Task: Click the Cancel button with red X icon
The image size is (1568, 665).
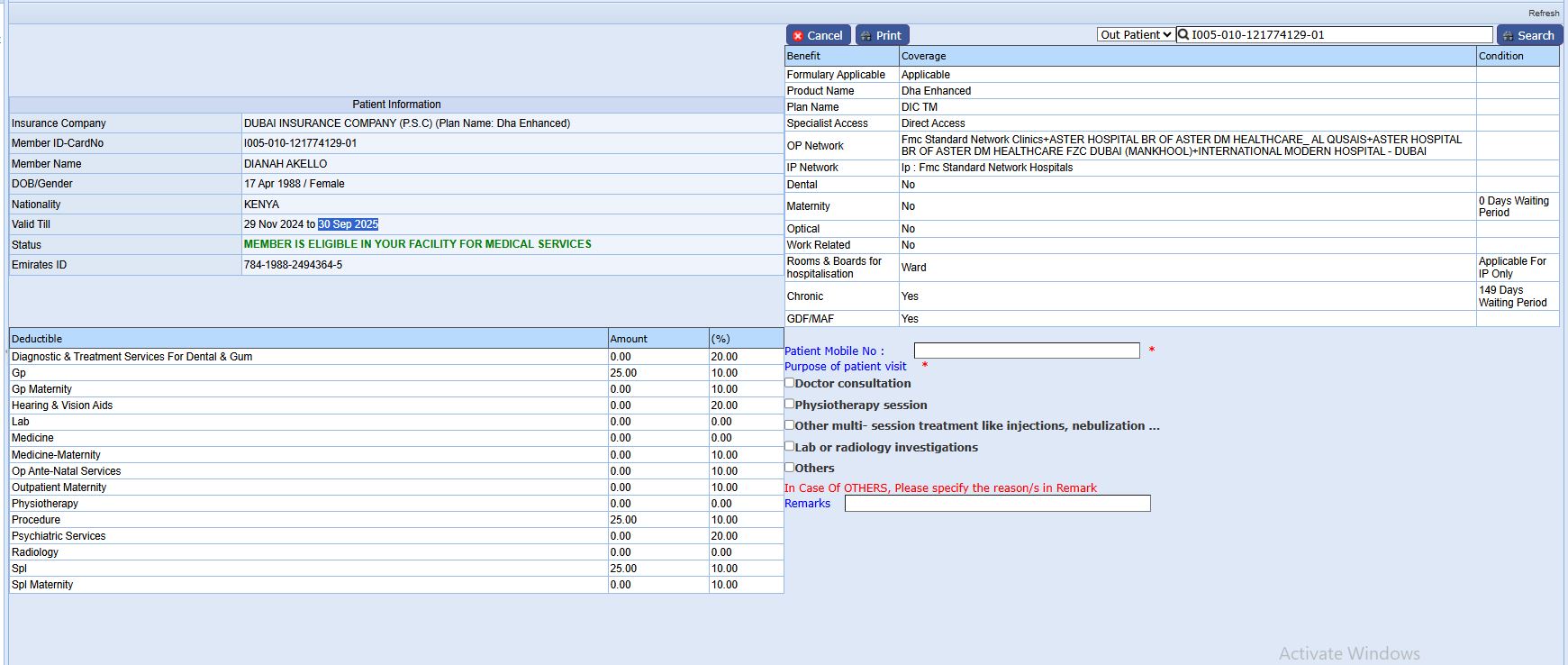Action: [818, 35]
